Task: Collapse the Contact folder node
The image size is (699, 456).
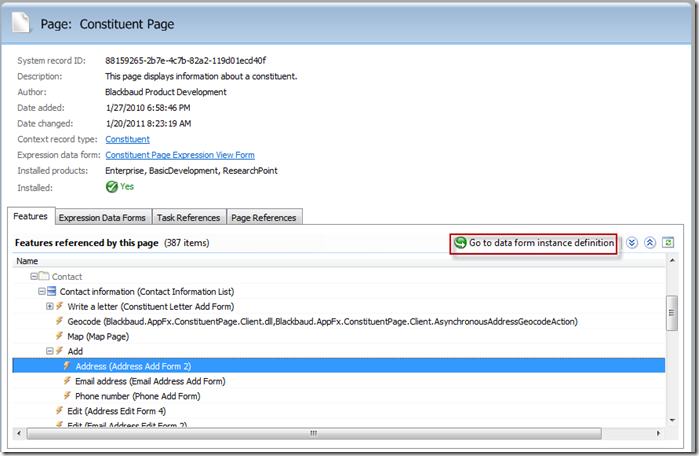Action: [x=33, y=276]
